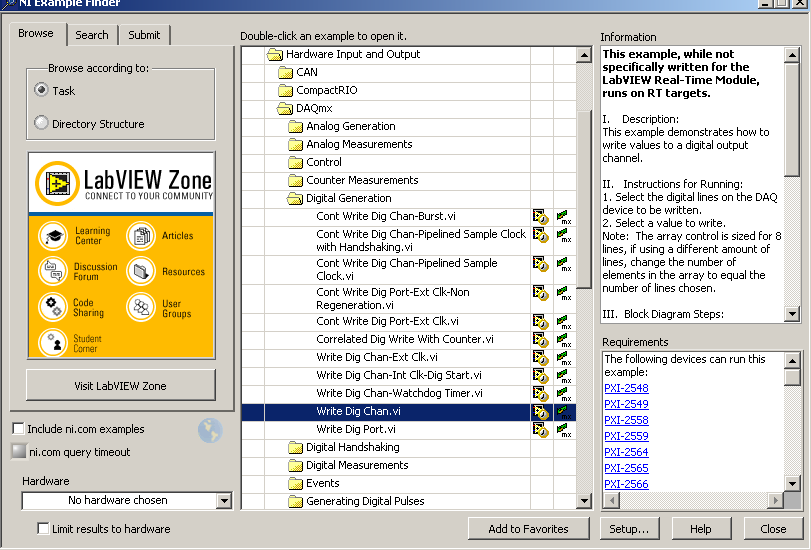Image resolution: width=811 pixels, height=550 pixels.
Task: Click VI icon for Write Dig Chan.vi
Action: coord(540,412)
